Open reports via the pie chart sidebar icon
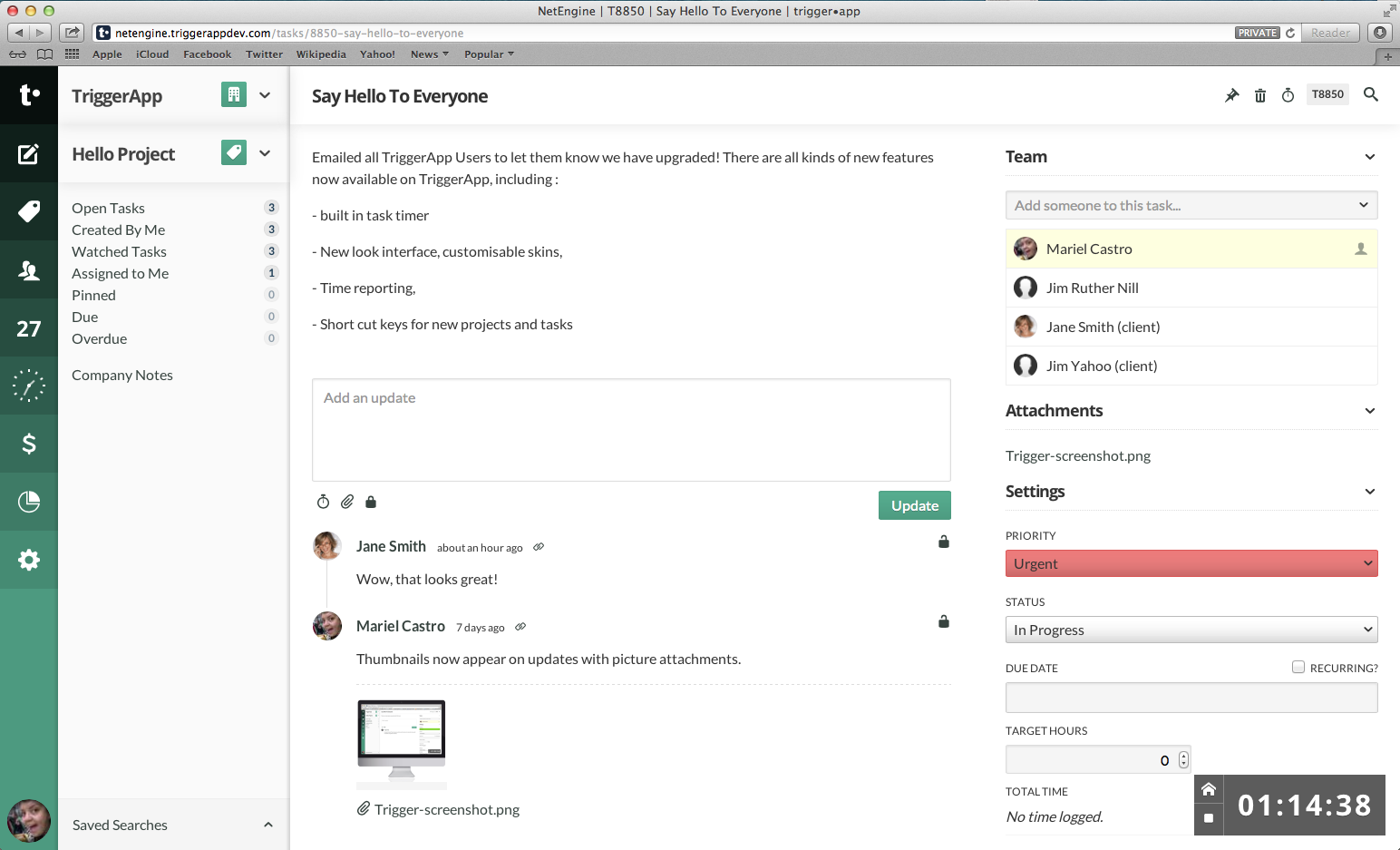This screenshot has width=1400, height=850. [x=28, y=502]
